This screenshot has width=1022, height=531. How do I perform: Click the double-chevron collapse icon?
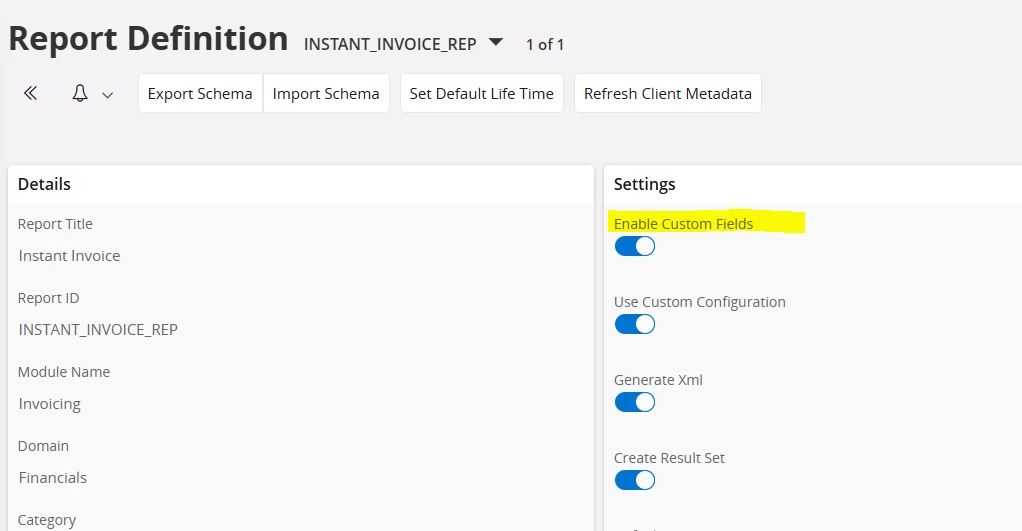click(31, 93)
